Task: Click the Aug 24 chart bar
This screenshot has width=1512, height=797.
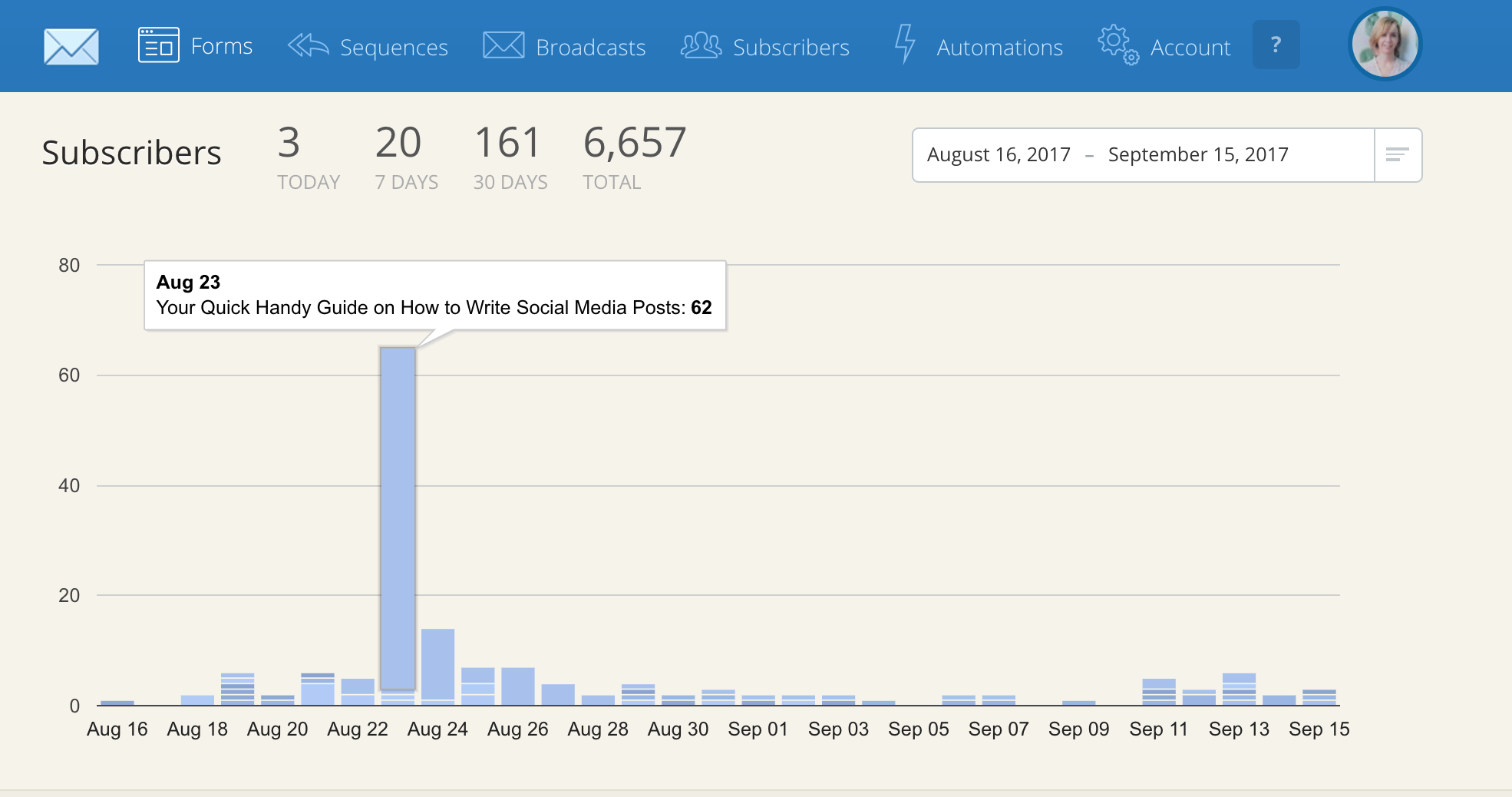Action: pos(437,665)
